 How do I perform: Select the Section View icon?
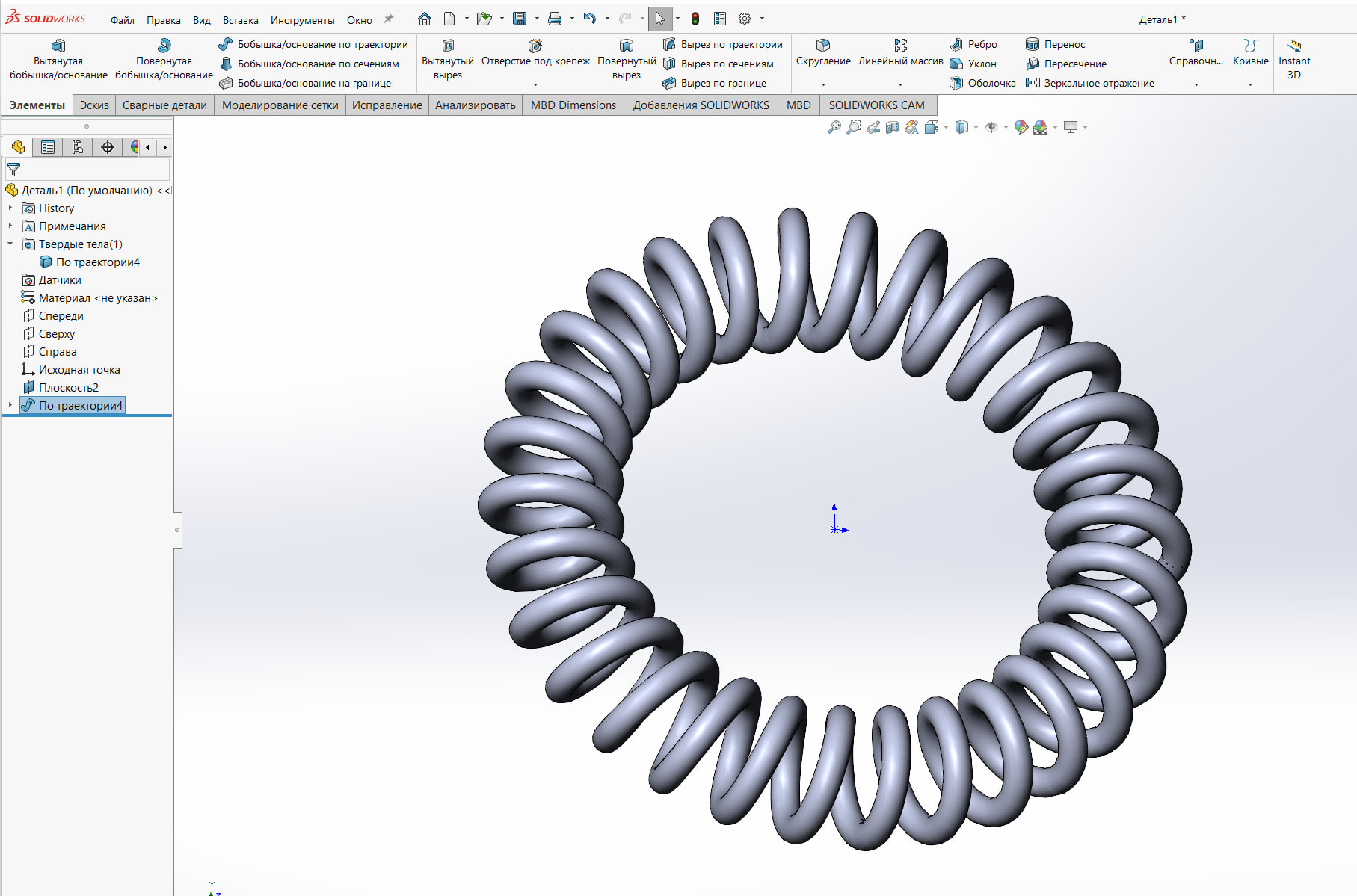tap(892, 128)
